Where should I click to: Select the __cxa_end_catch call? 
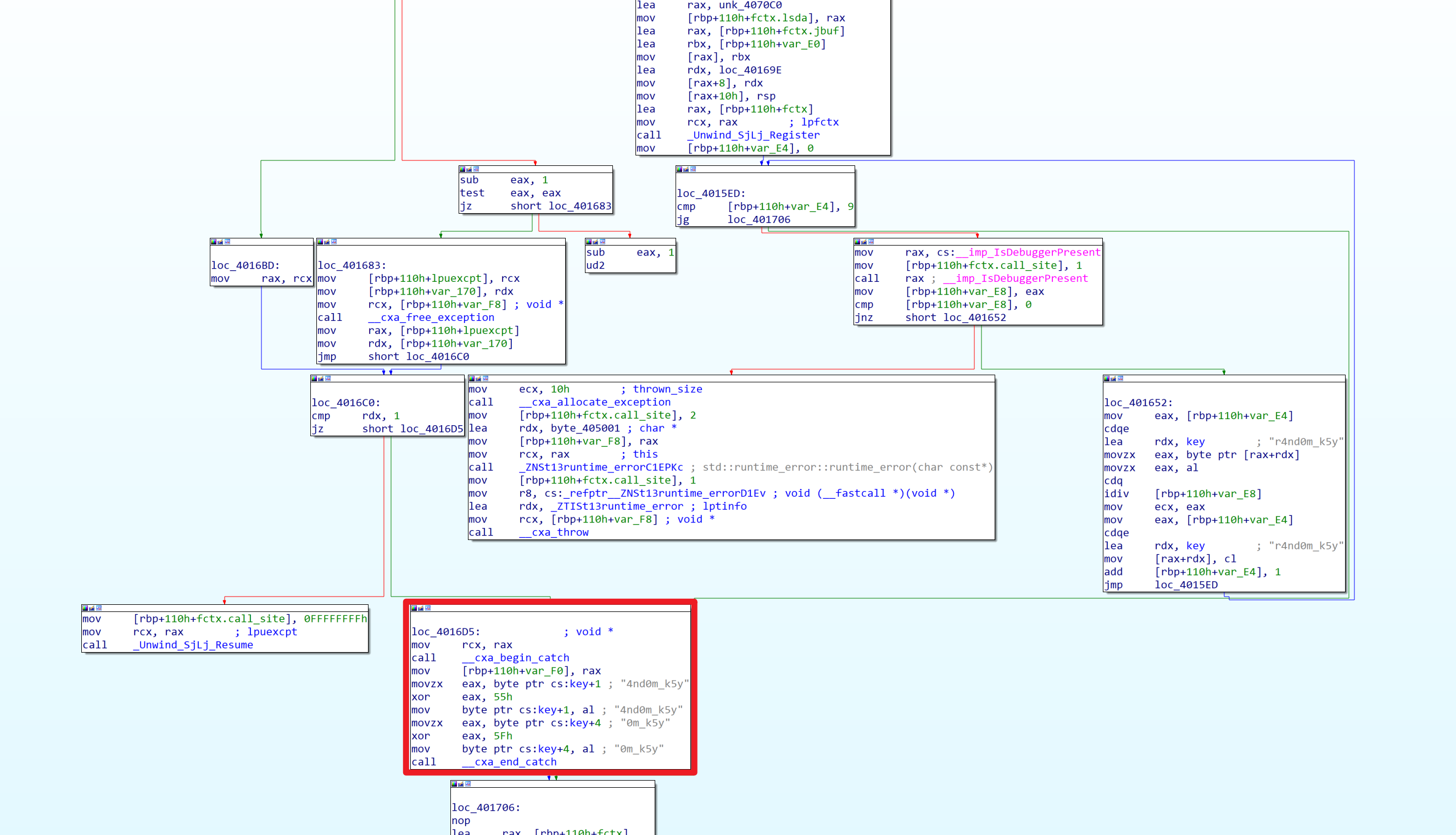click(x=509, y=762)
